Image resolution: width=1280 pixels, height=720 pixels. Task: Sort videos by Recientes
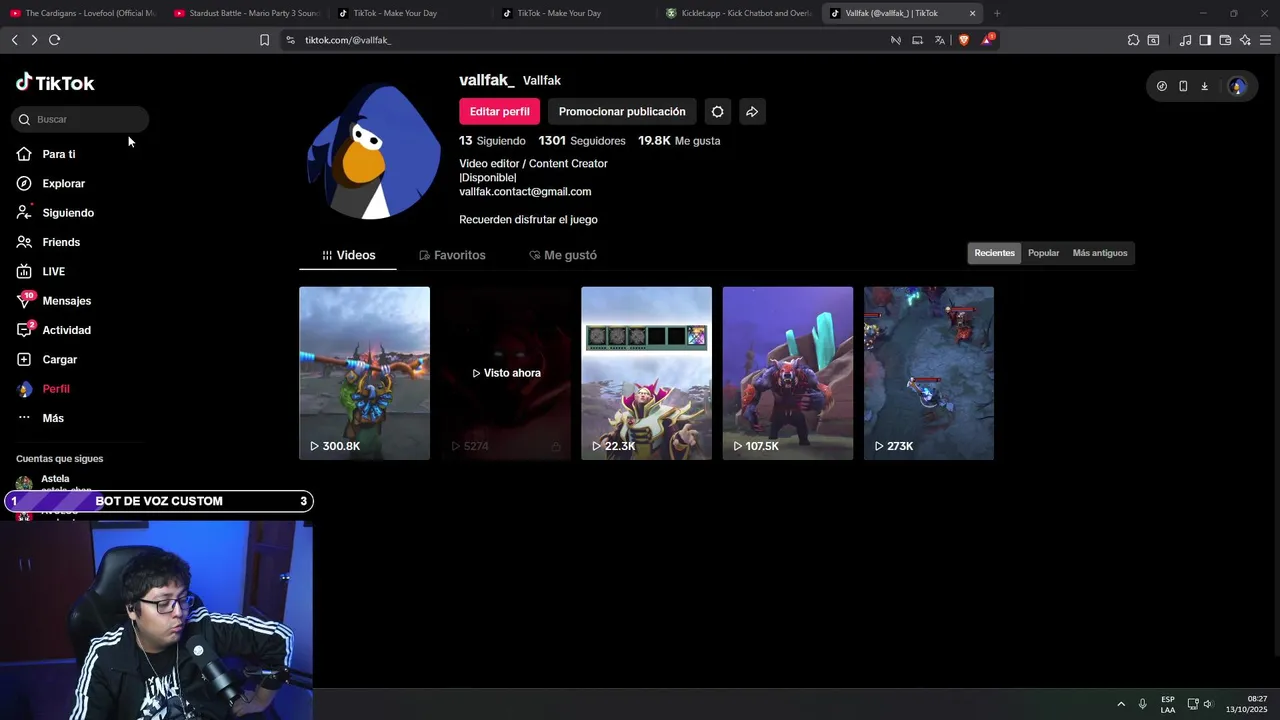994,253
